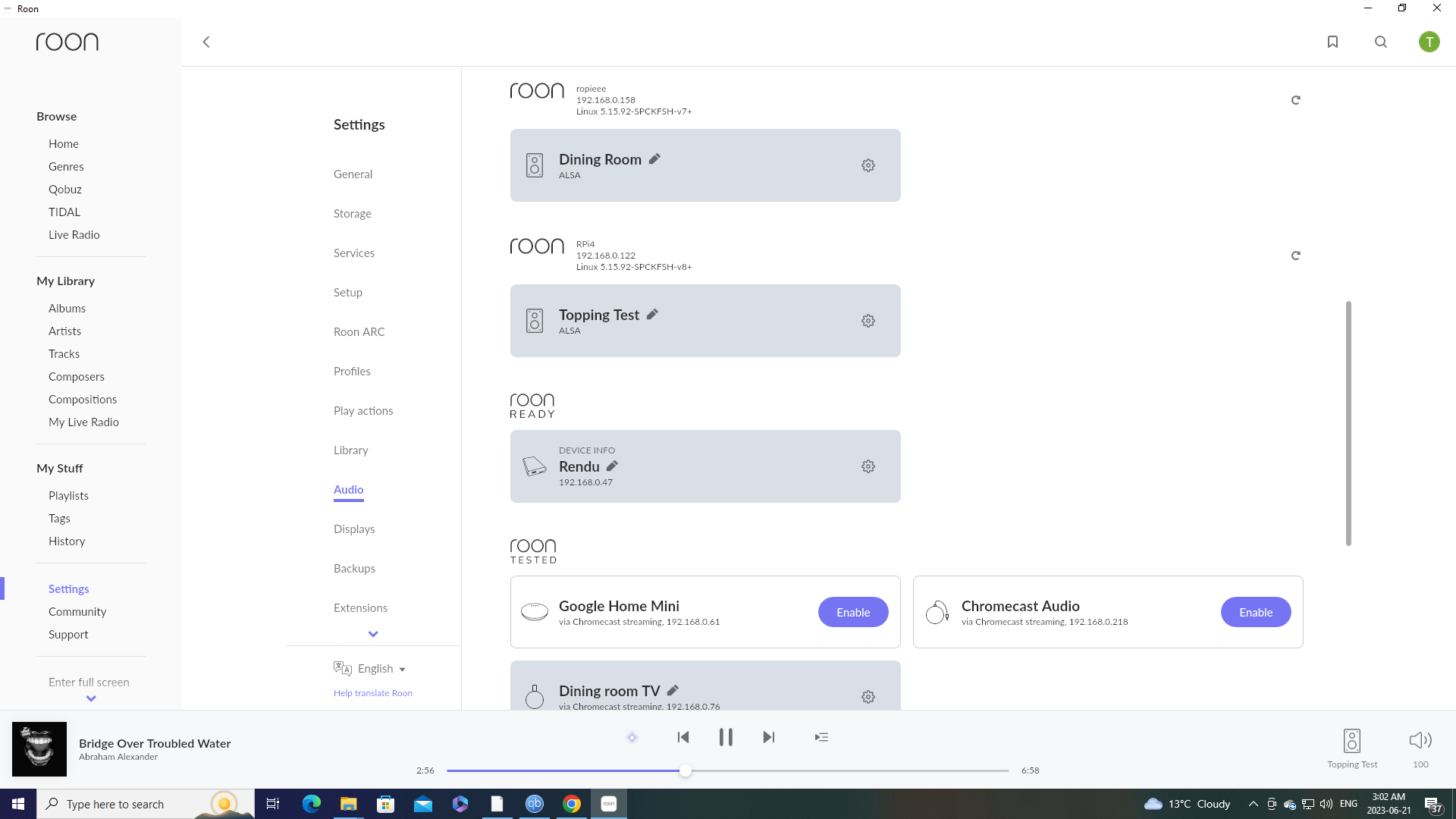Open Albums in My Library
The width and height of the screenshot is (1456, 819).
pyautogui.click(x=67, y=309)
